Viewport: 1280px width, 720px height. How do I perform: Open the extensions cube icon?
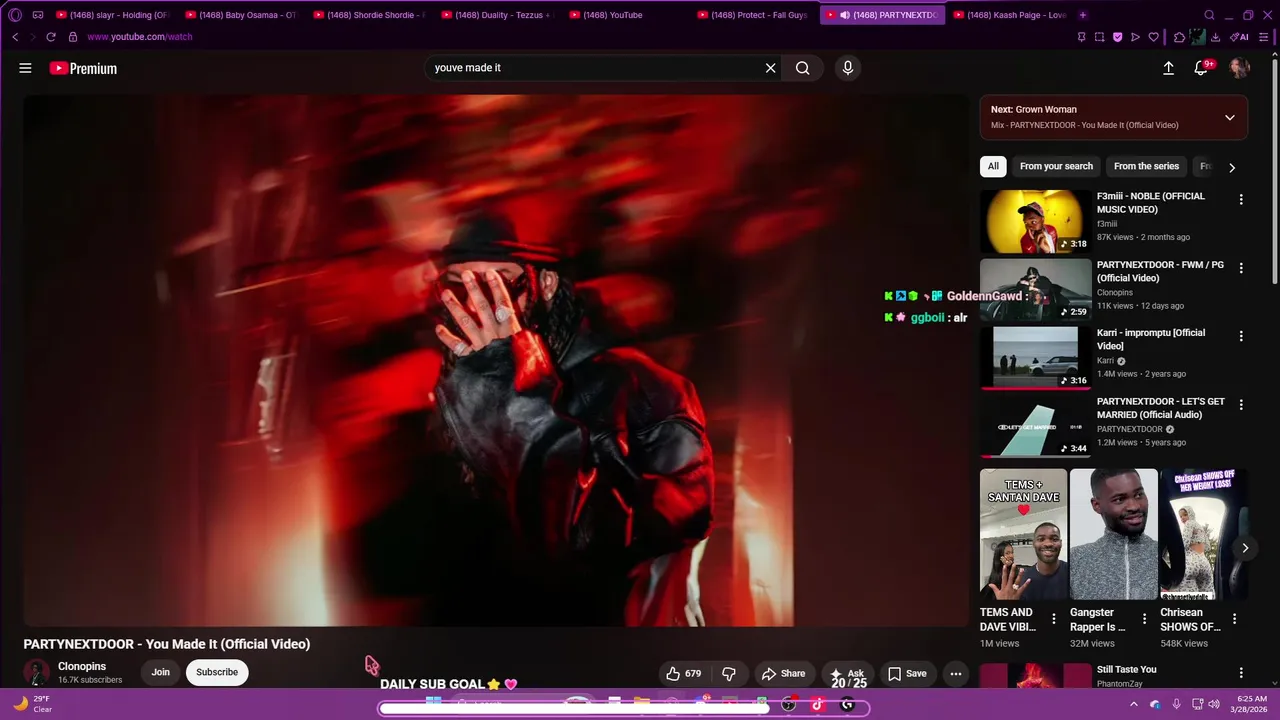1180,37
